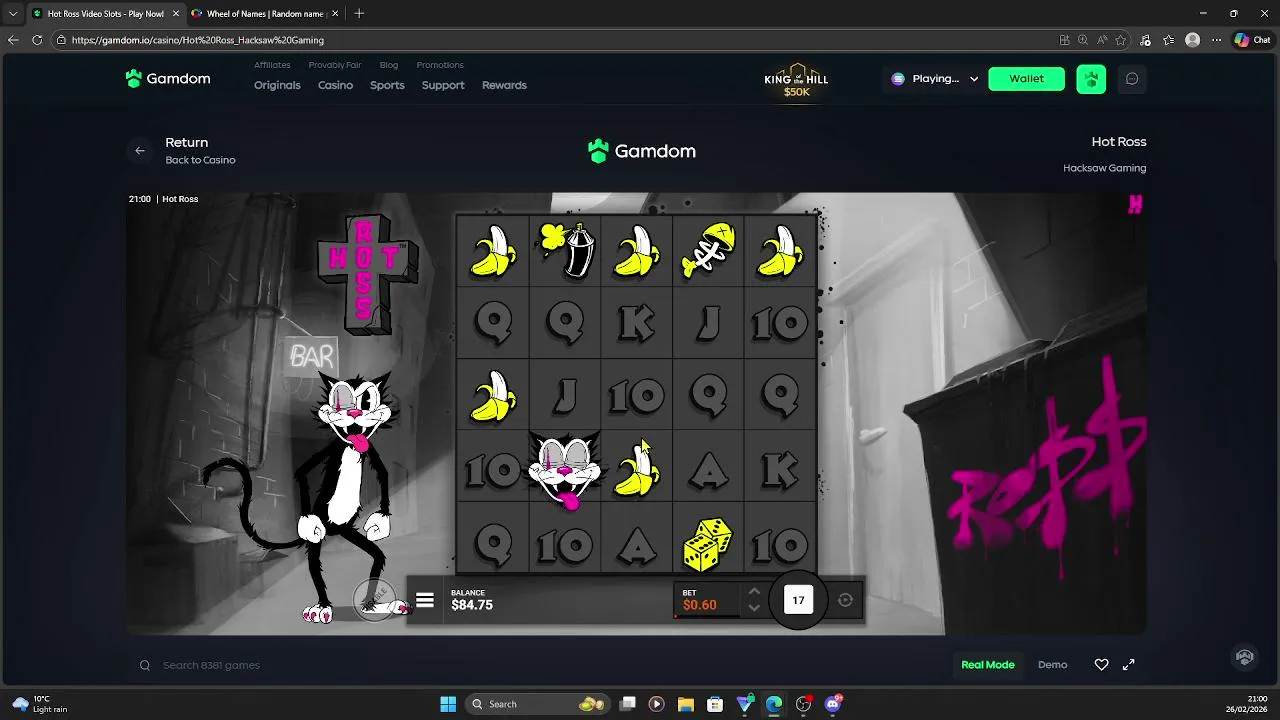Click the cat wild symbol on reels
Viewport: 1280px width, 720px height.
565,471
